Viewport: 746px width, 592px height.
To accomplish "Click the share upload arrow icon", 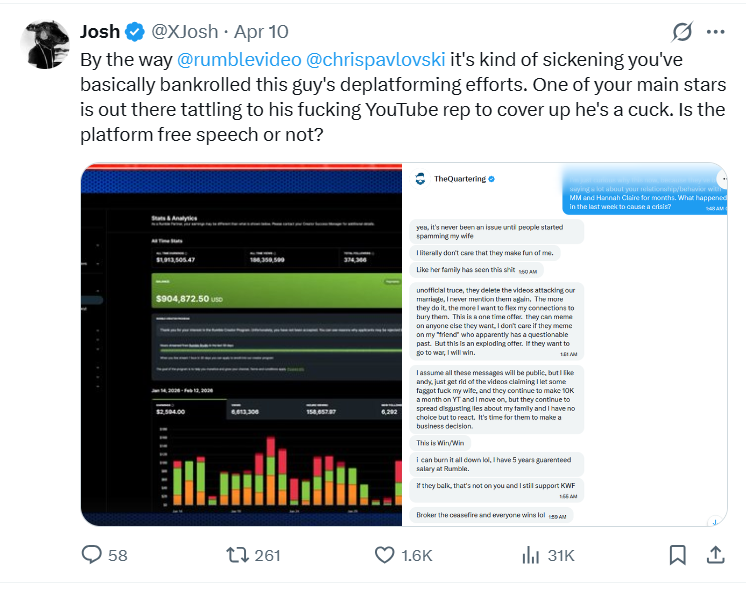I will click(x=714, y=554).
